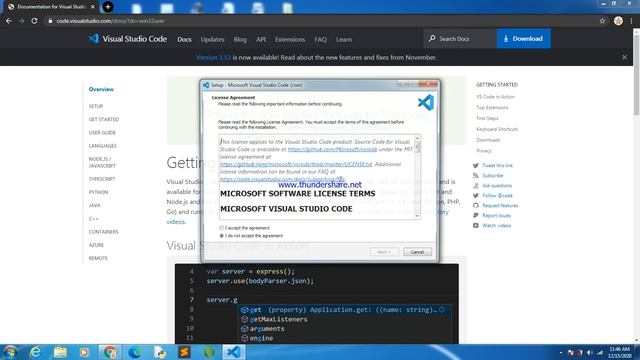The height and width of the screenshot is (360, 640).
Task: Bookmark page with the star icon
Action: coord(602,21)
